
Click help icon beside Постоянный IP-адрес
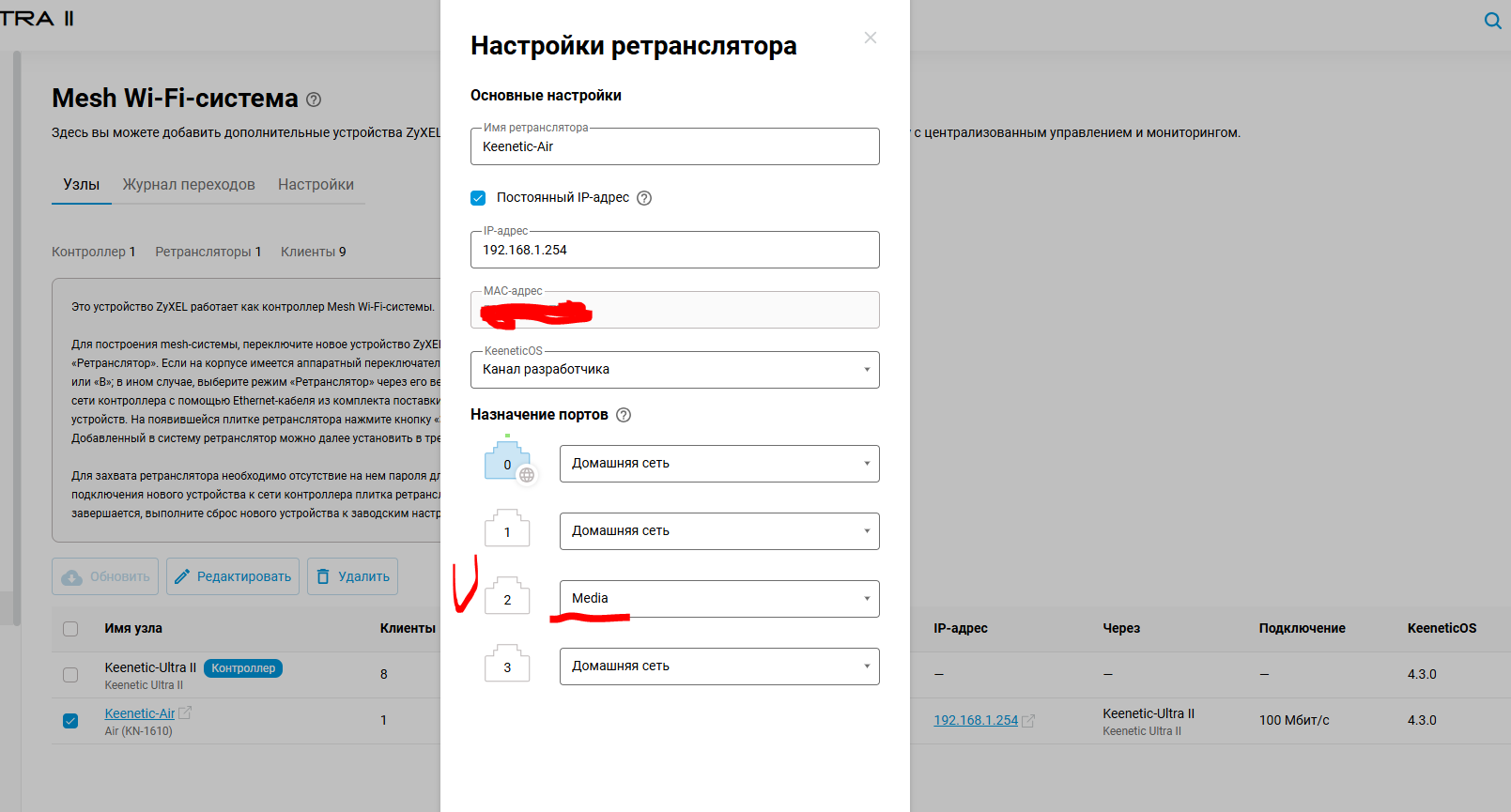pos(644,198)
